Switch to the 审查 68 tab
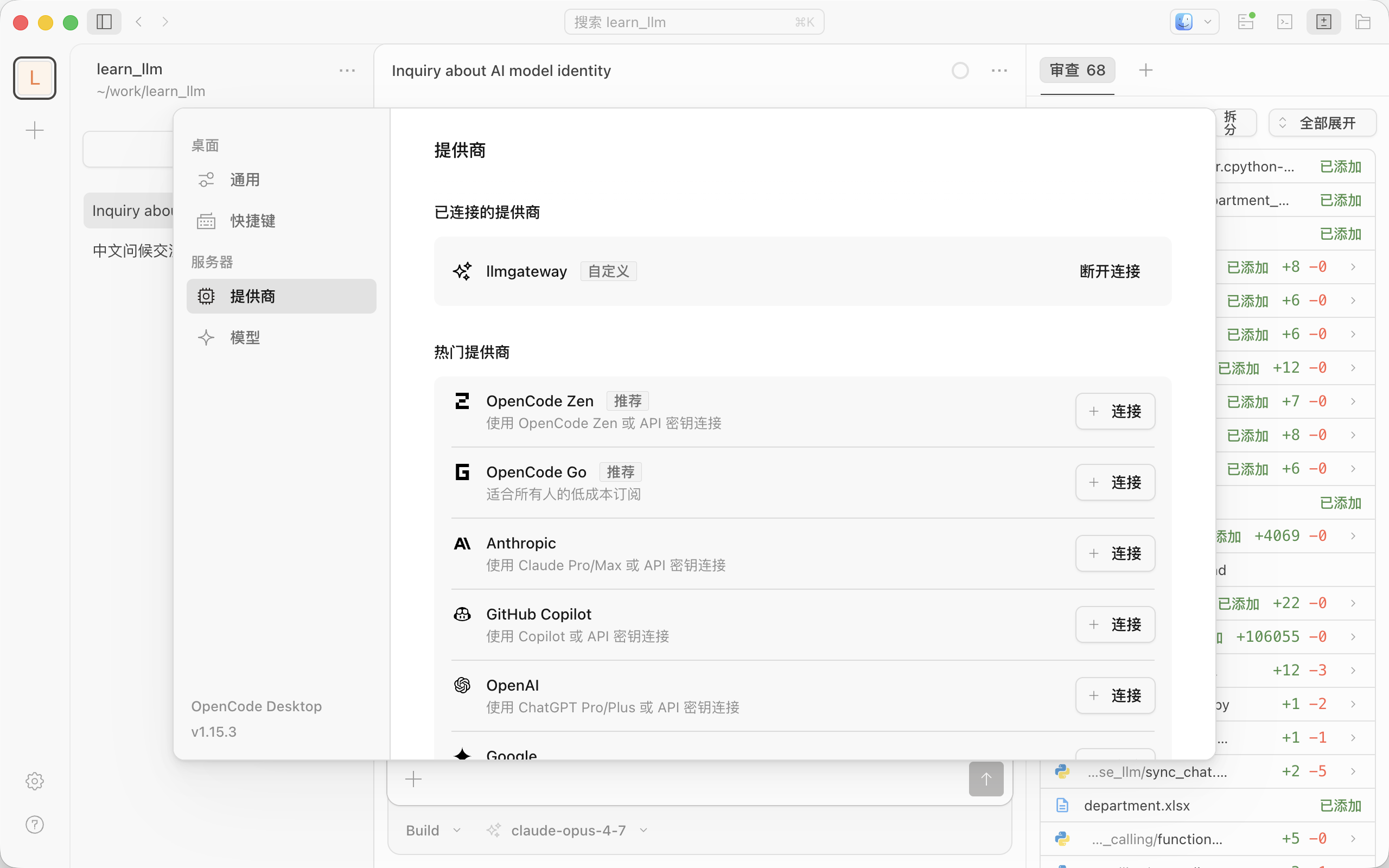Screen dimensions: 1389x868 (x=1078, y=71)
